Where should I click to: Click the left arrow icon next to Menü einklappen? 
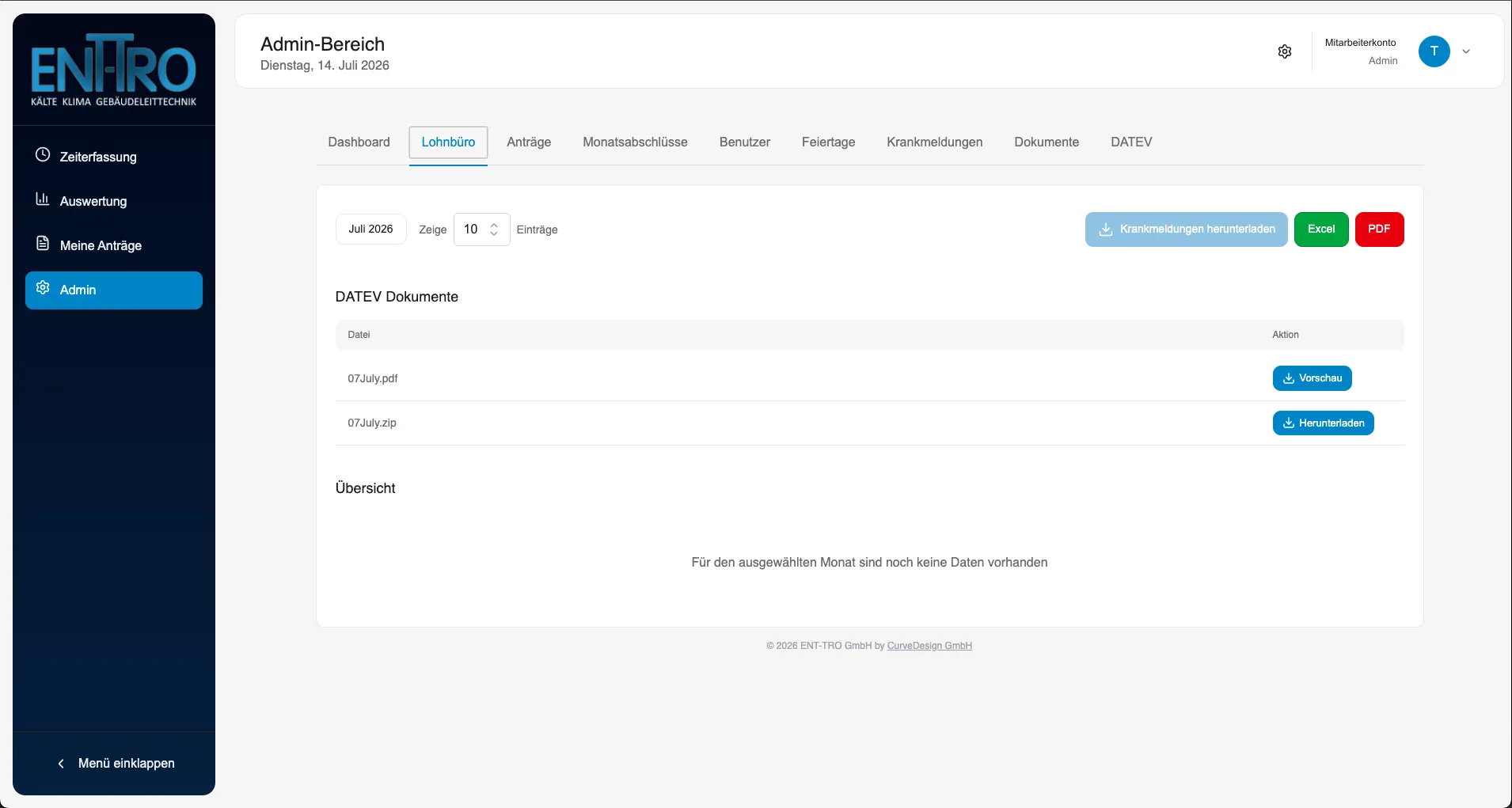[61, 764]
